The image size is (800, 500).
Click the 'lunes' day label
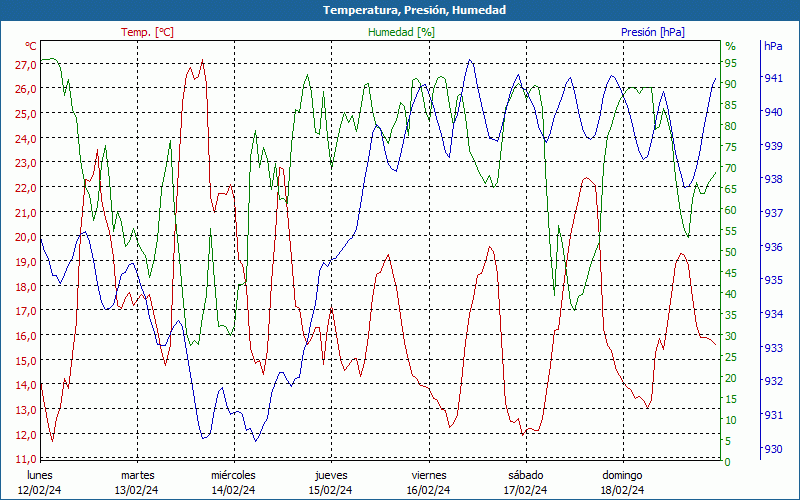click(x=40, y=475)
